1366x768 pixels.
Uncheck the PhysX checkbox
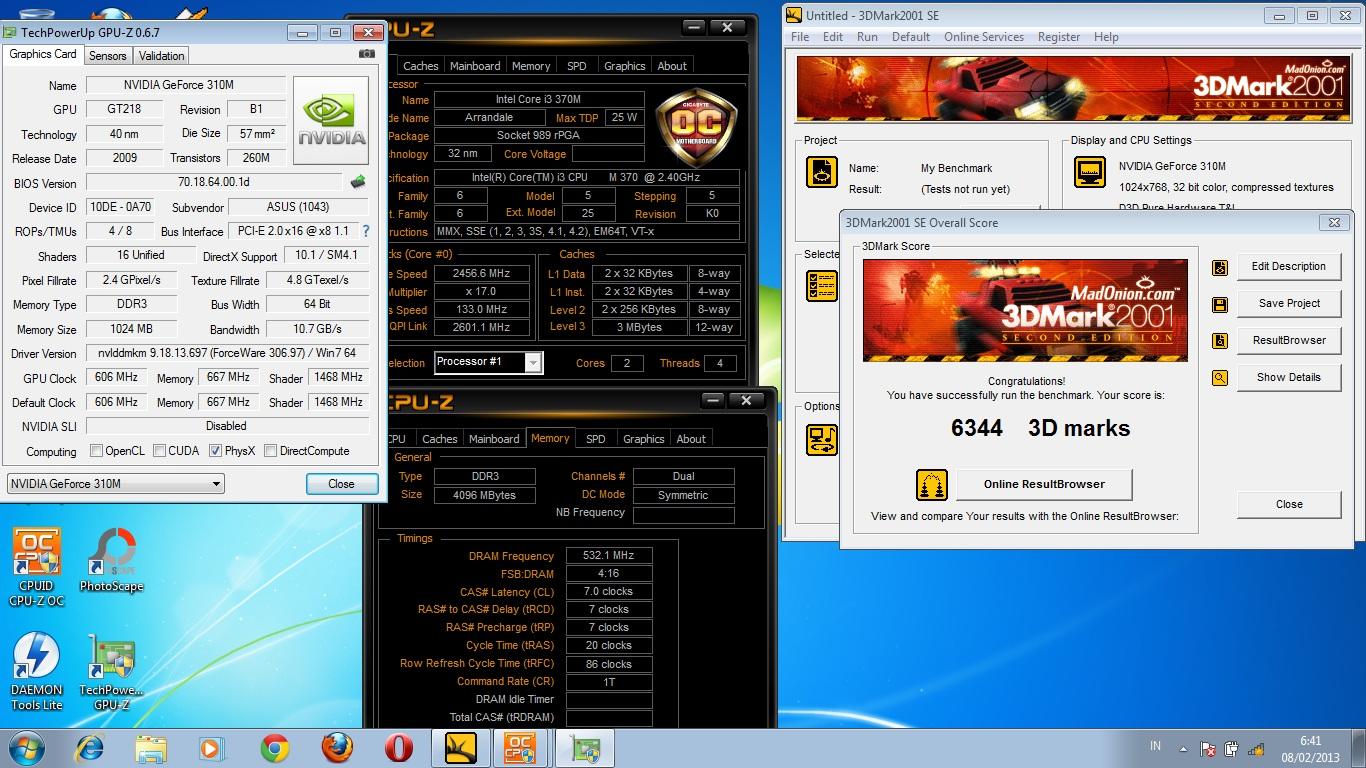(x=215, y=451)
